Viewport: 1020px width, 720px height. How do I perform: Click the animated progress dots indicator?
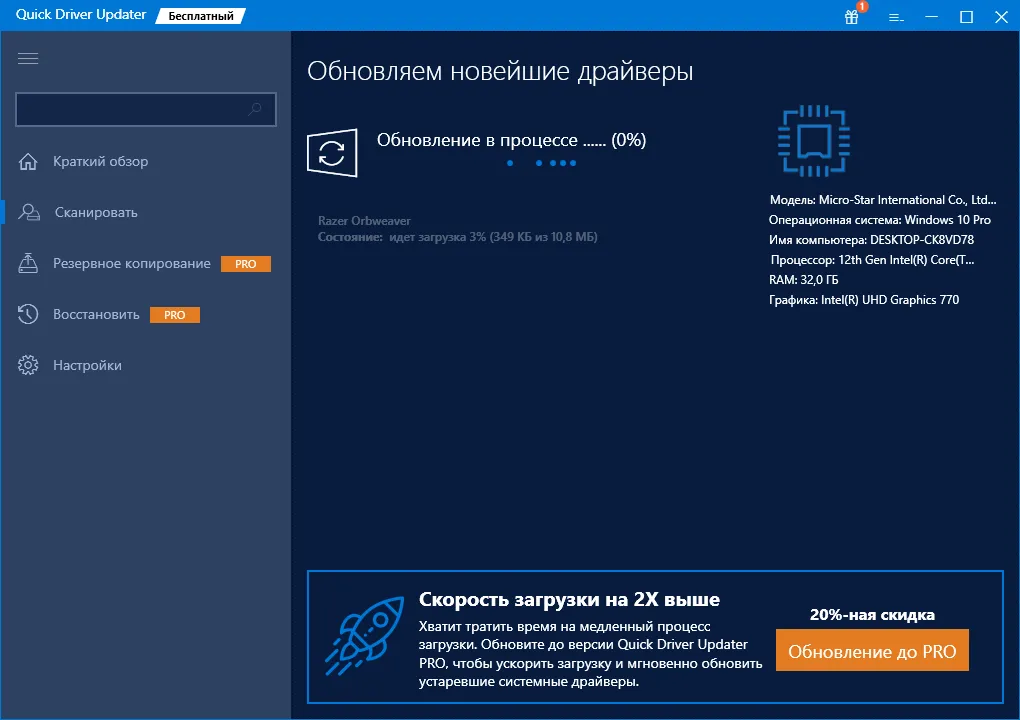(541, 163)
